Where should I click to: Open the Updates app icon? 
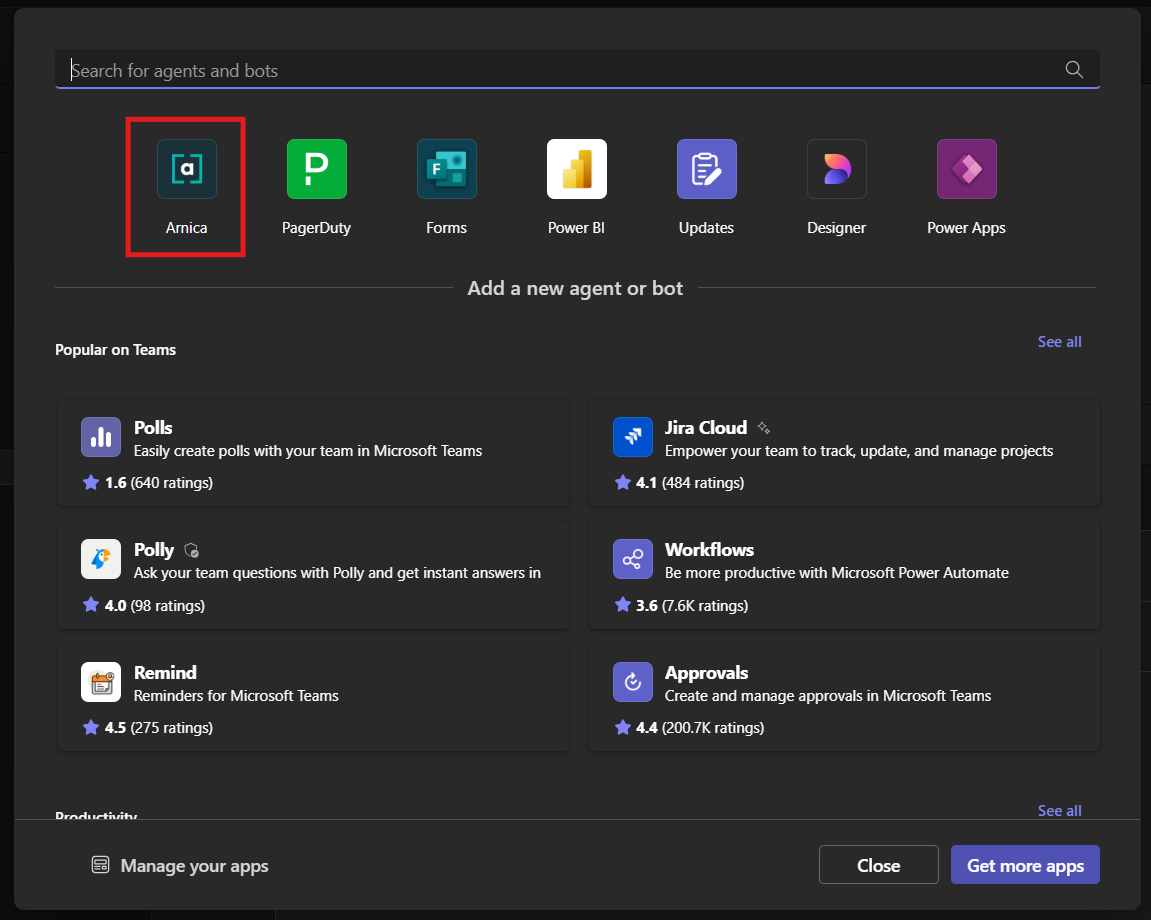pos(707,169)
